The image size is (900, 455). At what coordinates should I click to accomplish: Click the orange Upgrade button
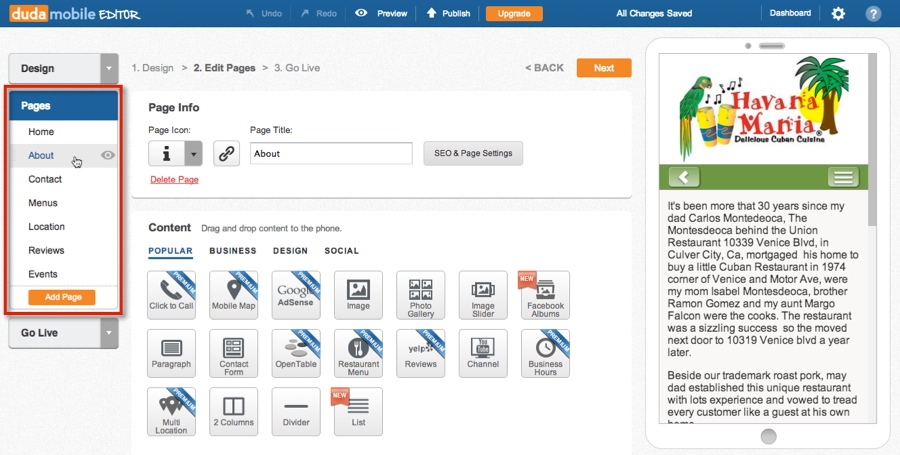click(x=514, y=13)
